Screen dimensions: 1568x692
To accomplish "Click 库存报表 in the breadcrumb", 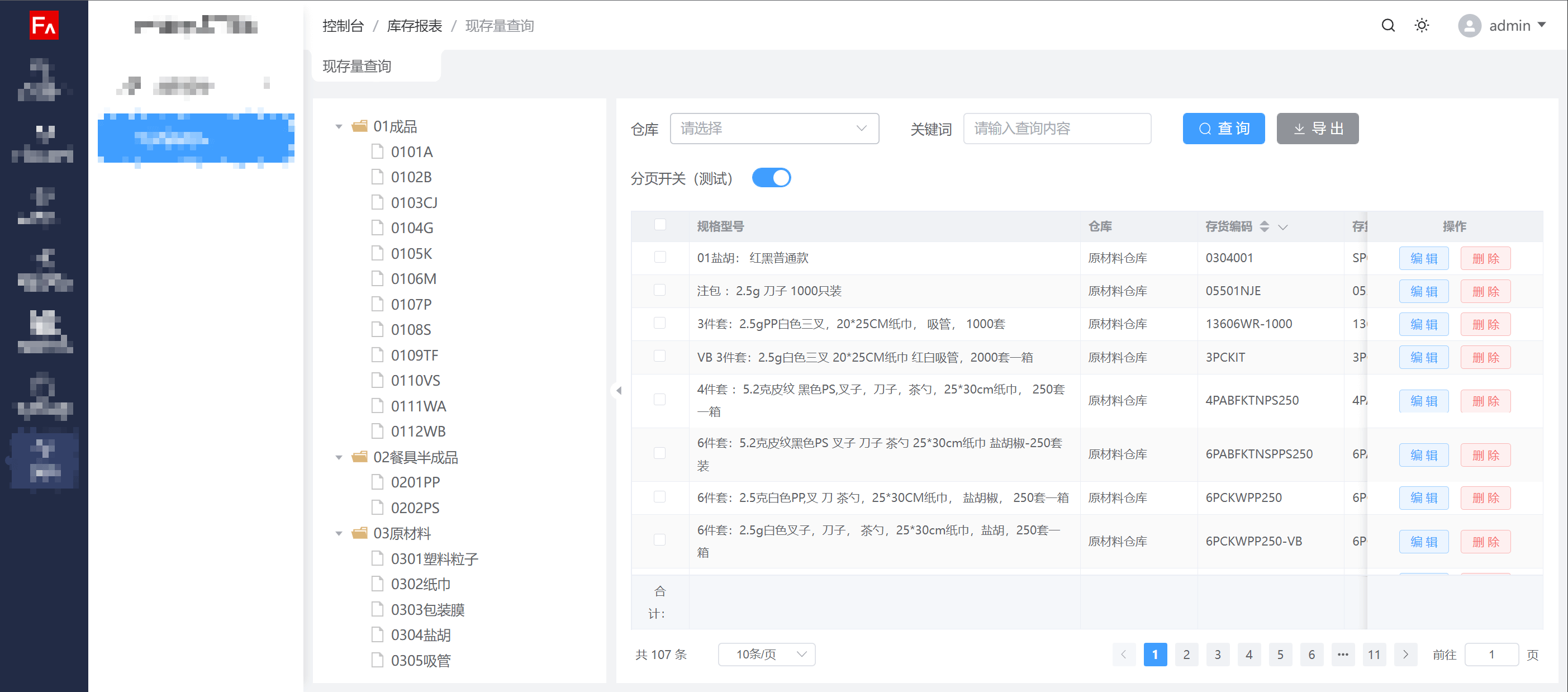I will pyautogui.click(x=415, y=26).
